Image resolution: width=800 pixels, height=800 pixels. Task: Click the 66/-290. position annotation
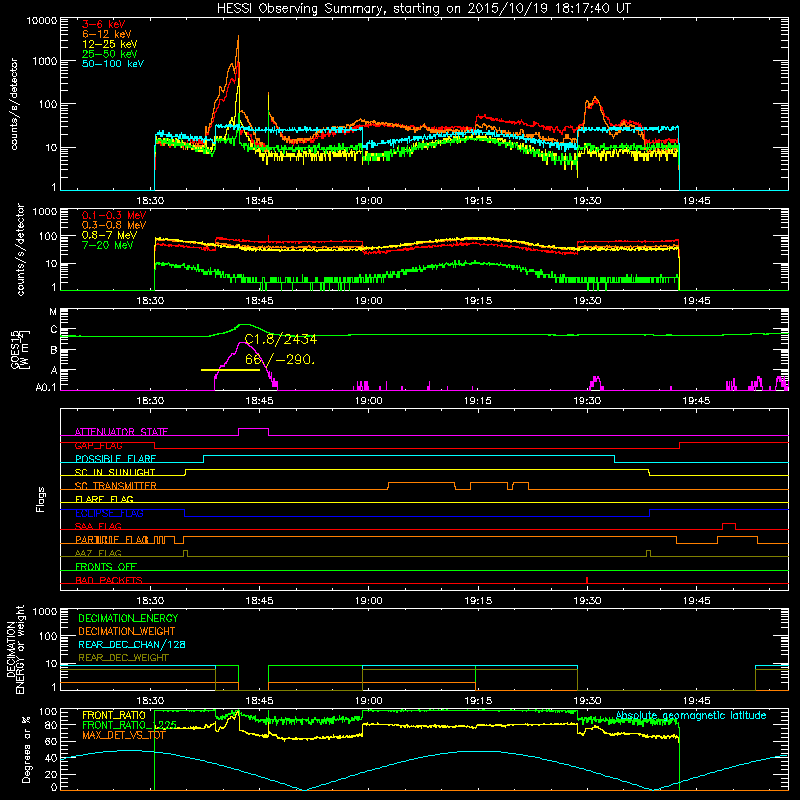(x=280, y=360)
